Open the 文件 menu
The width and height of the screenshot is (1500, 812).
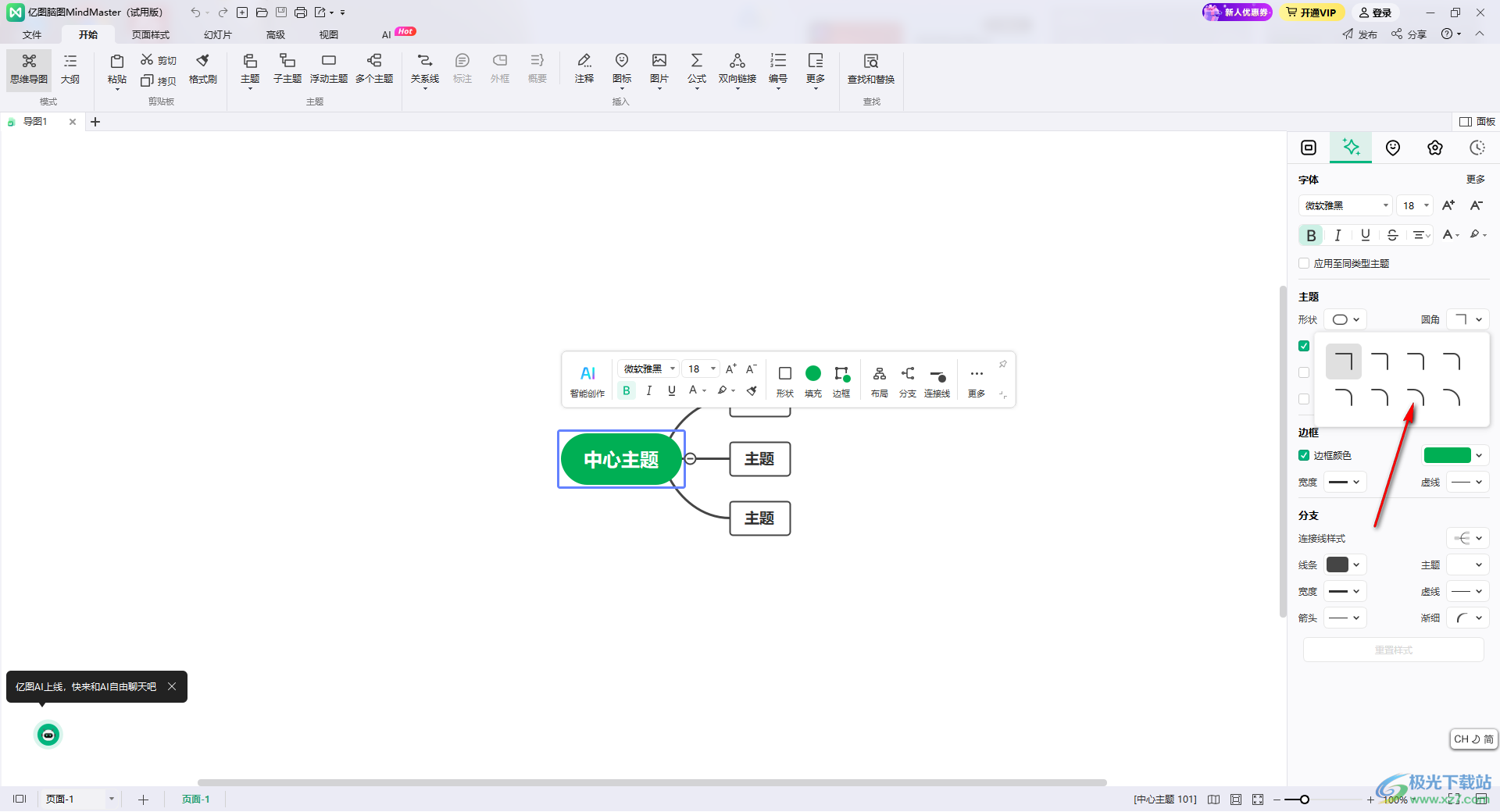click(32, 34)
